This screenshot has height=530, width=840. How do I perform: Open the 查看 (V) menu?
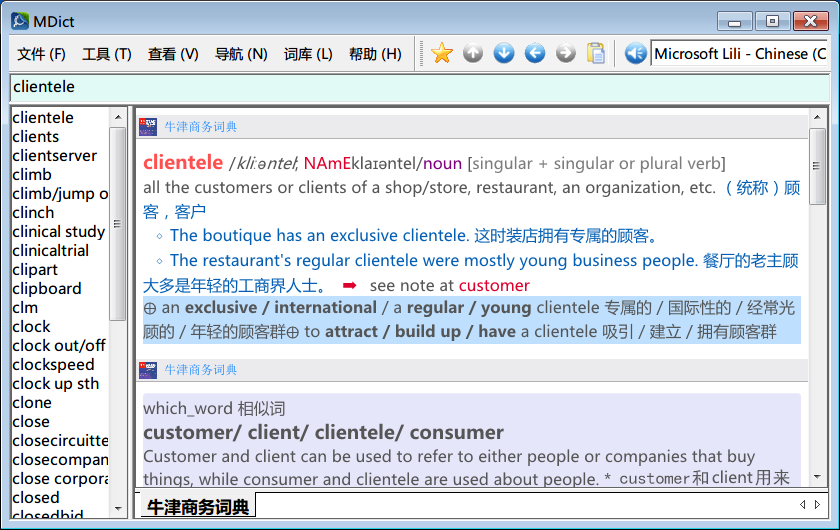coord(173,54)
